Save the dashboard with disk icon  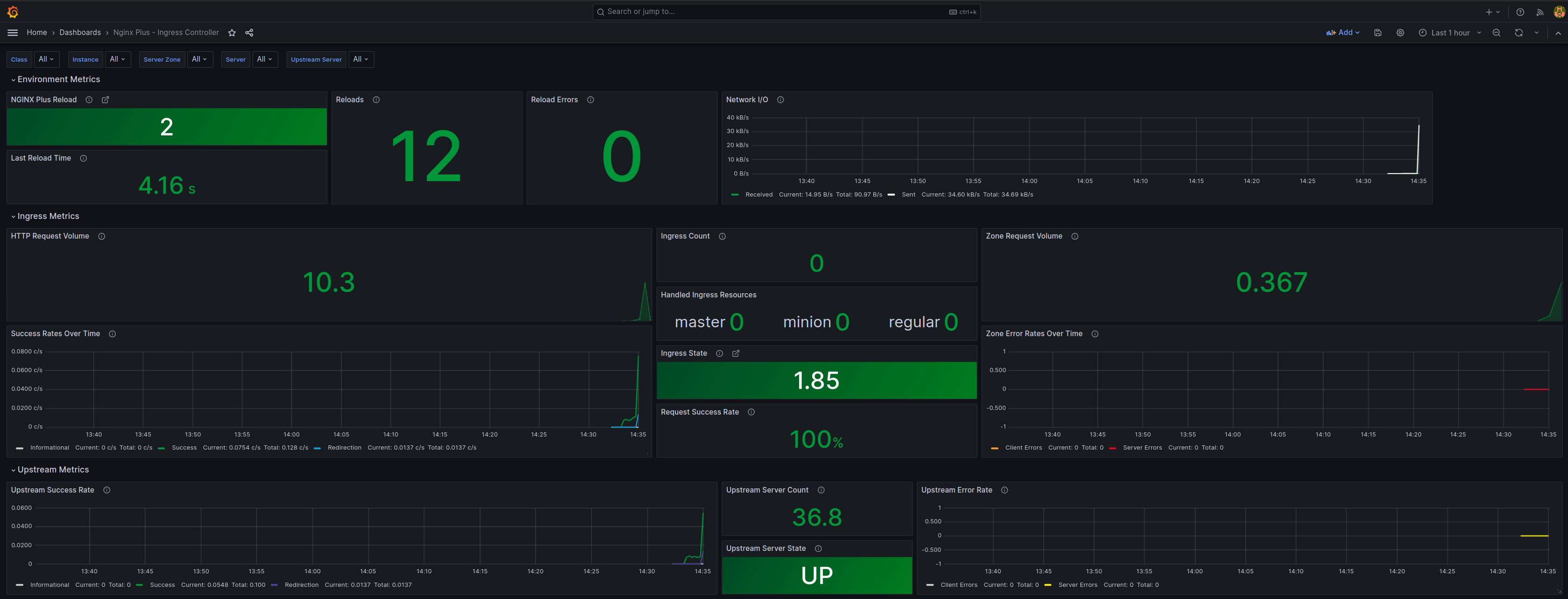[x=1378, y=33]
